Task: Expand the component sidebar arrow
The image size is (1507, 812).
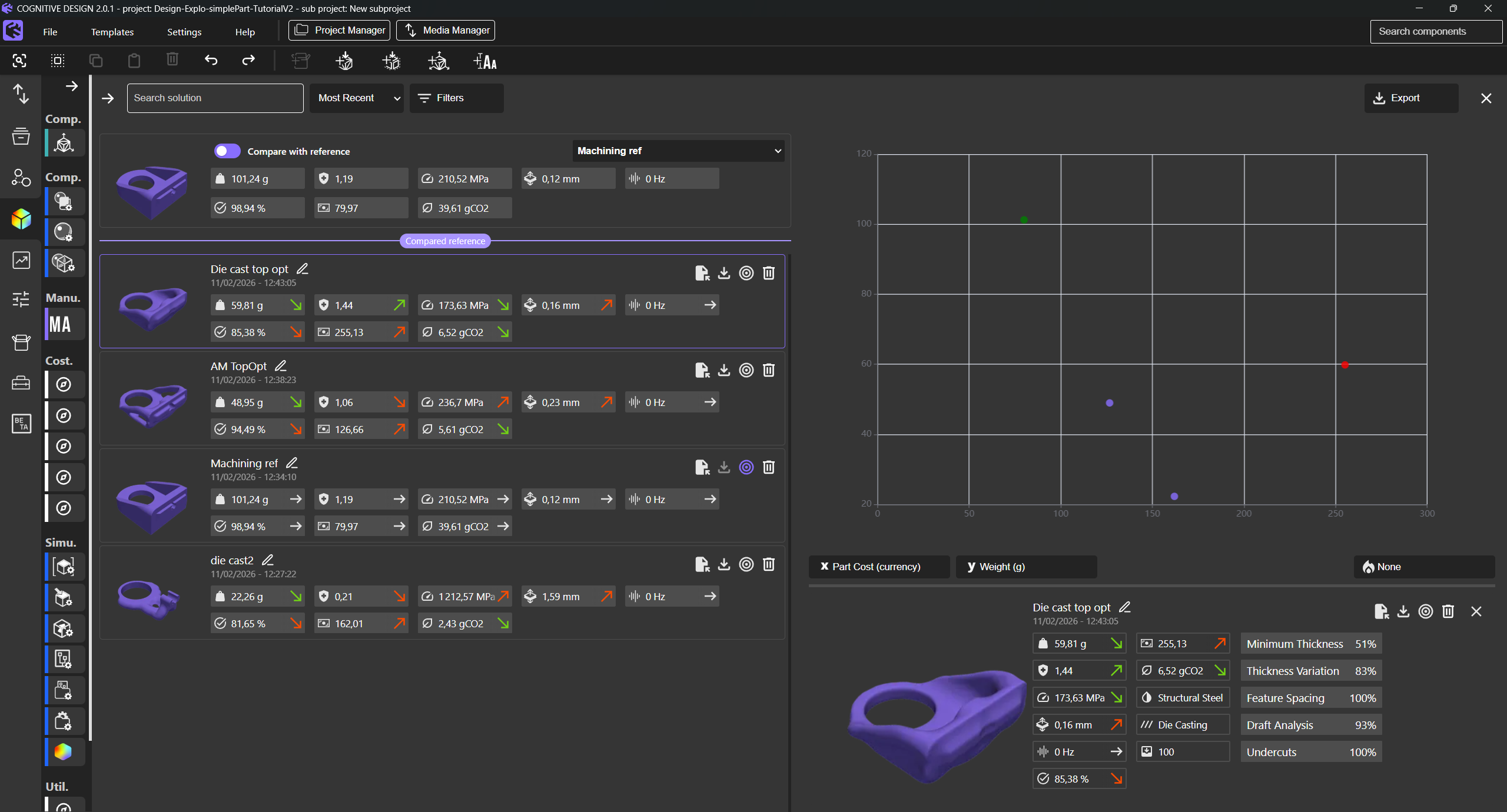Action: (72, 86)
